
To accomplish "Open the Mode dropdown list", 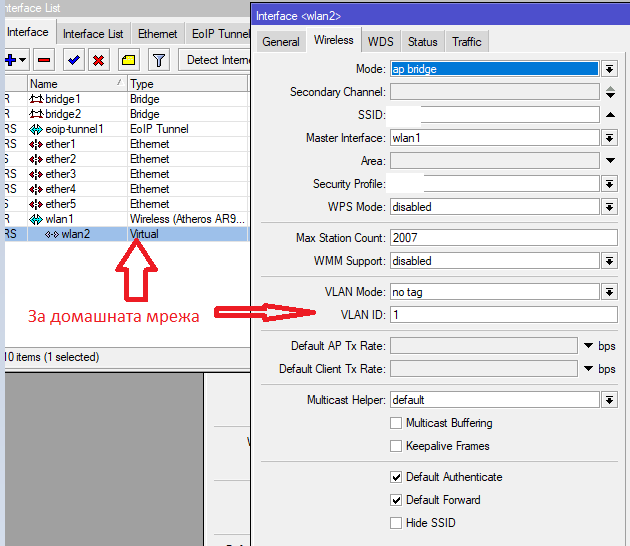I will coord(610,69).
